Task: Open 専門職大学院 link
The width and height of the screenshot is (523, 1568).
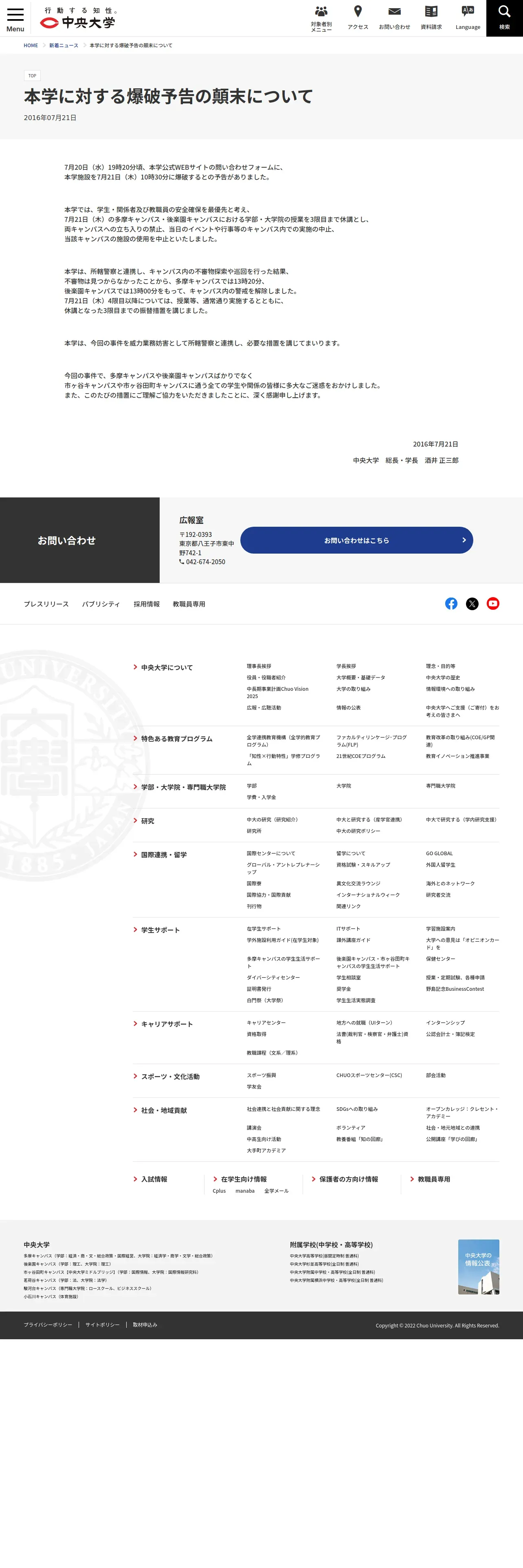Action: [x=441, y=786]
